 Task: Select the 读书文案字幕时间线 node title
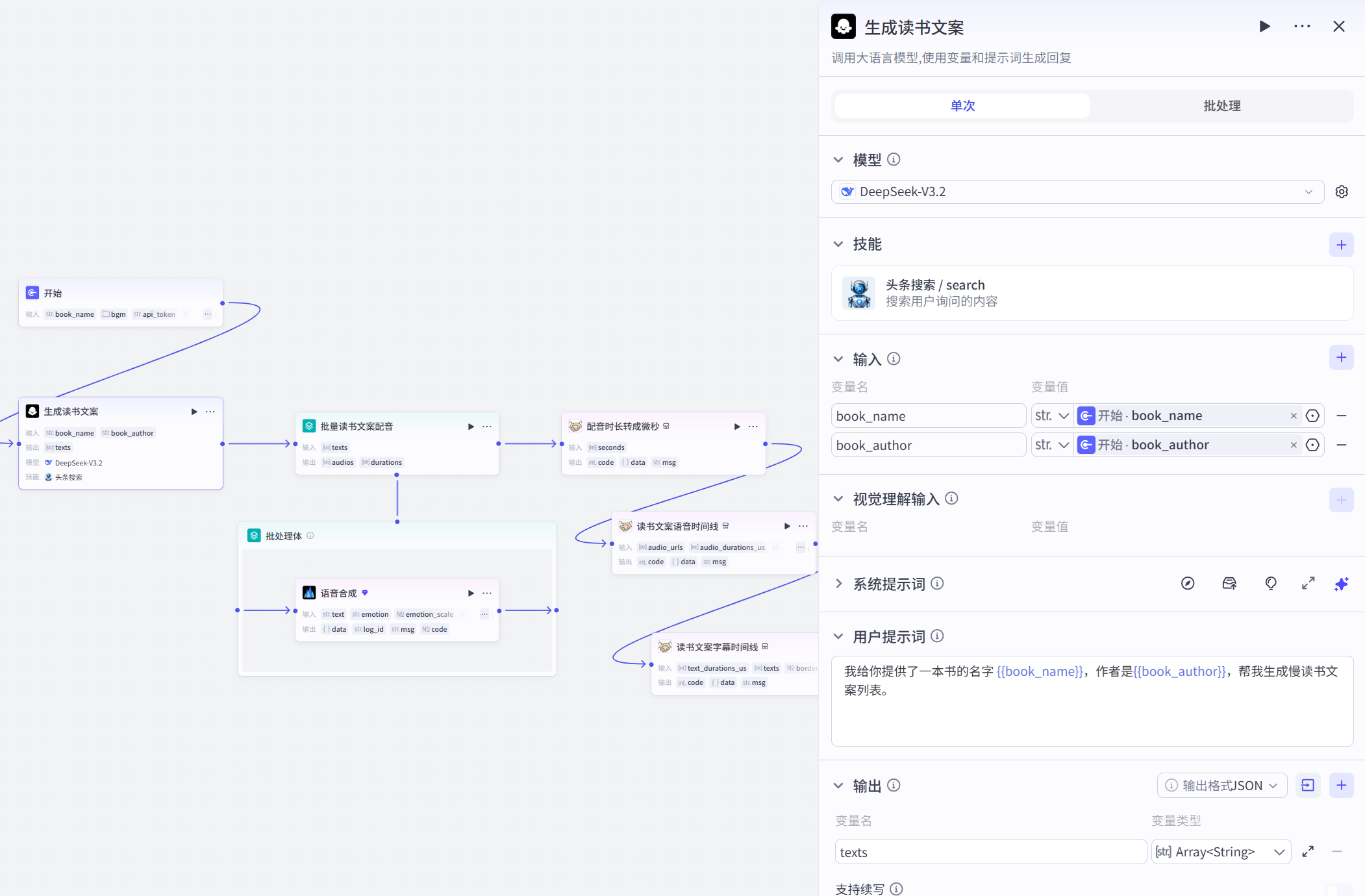tap(717, 647)
